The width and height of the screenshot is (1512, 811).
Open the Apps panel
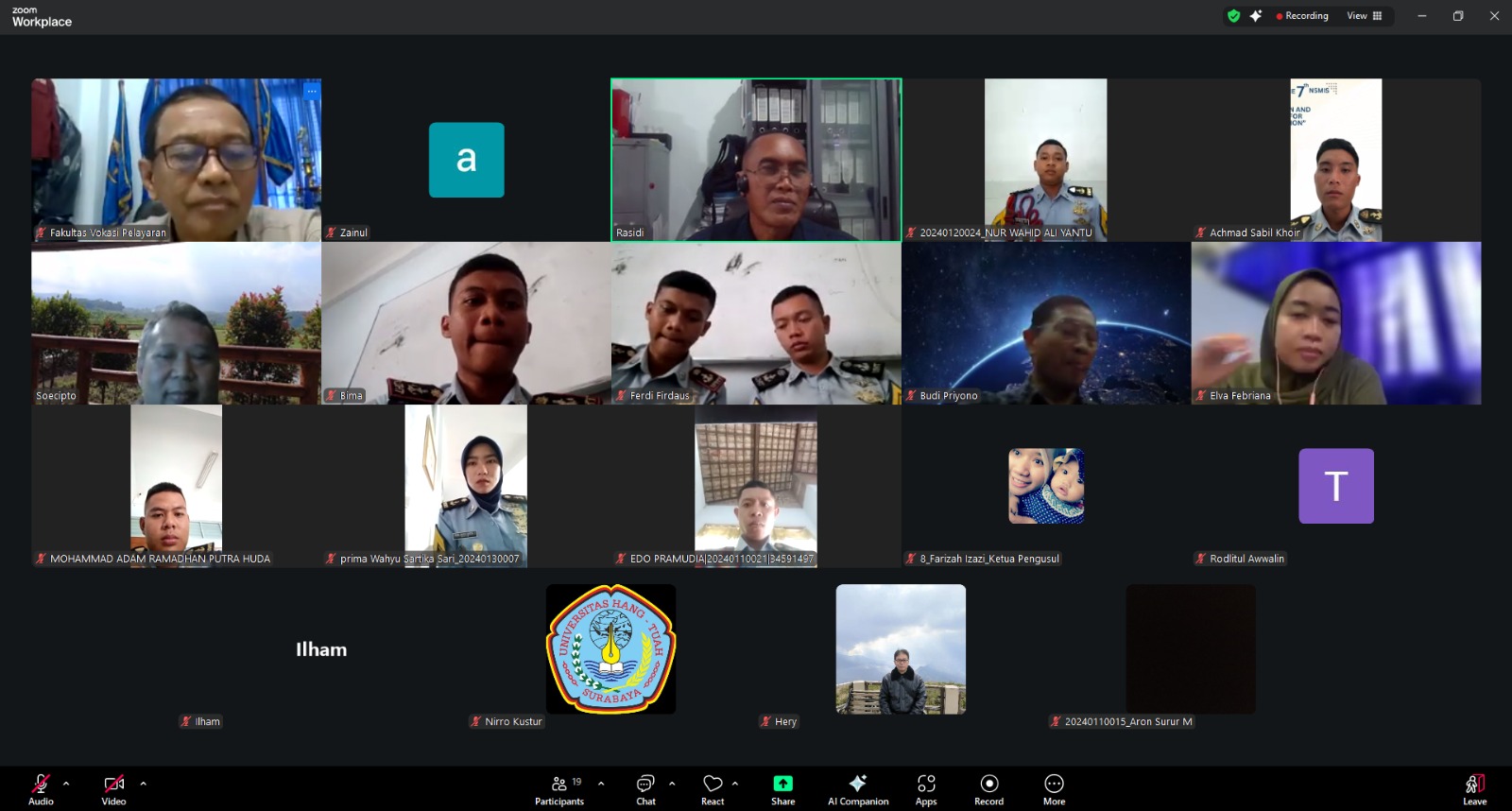click(926, 788)
